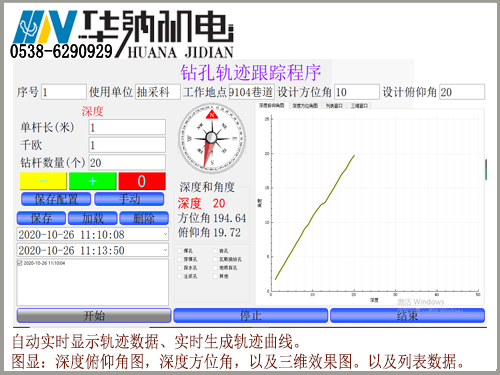
Task: Click the HN company logo
Action: (45, 27)
